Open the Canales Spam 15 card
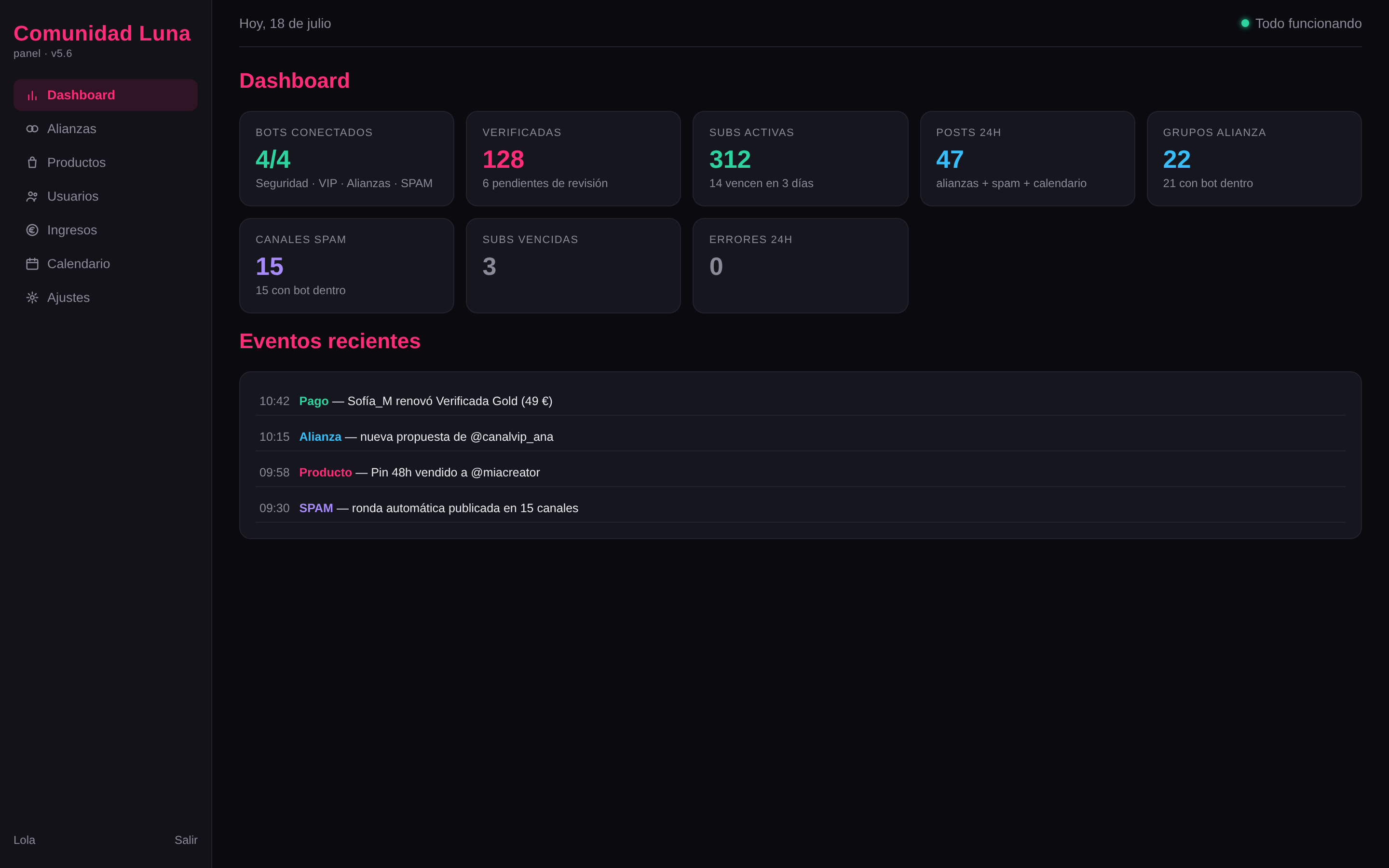The height and width of the screenshot is (868, 1389). [x=347, y=266]
